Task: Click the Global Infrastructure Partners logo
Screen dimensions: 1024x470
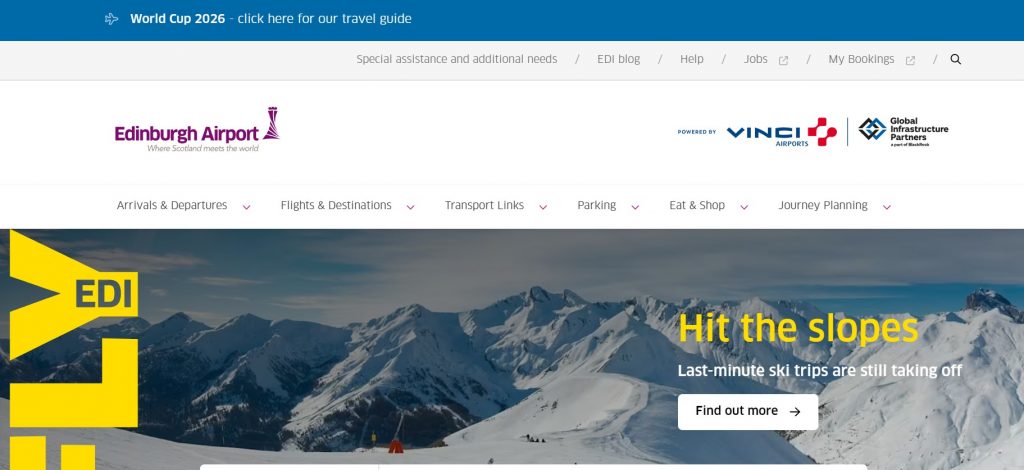Action: [903, 132]
